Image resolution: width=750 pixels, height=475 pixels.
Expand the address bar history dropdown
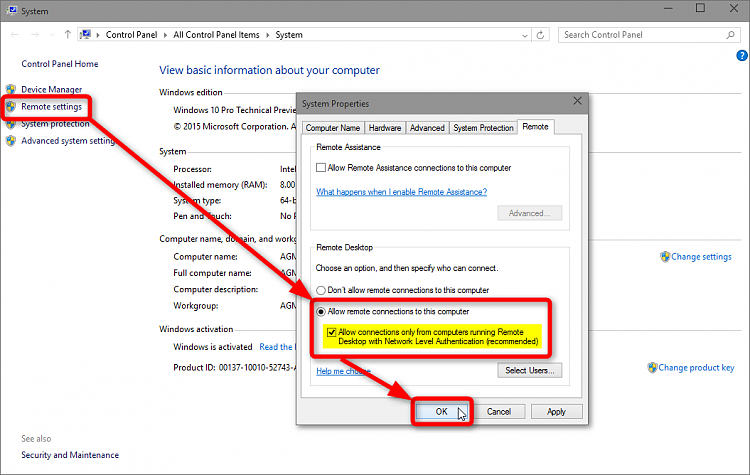tap(524, 35)
